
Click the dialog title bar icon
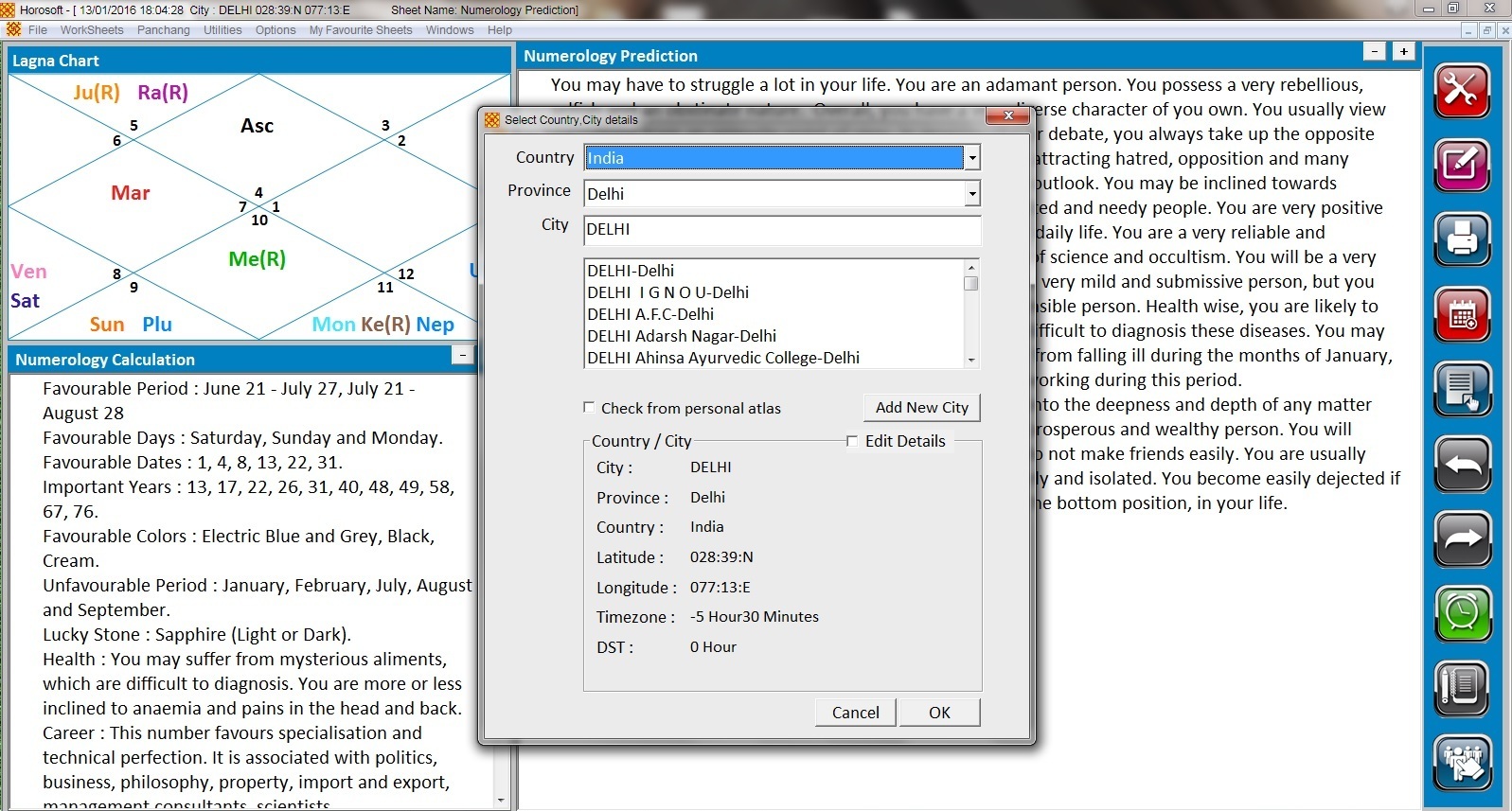[491, 120]
